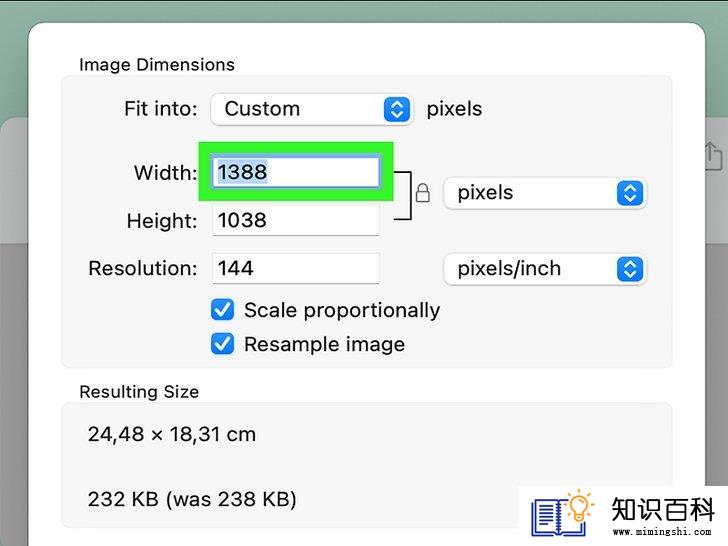Click the share icon behind the dialog

pos(714,156)
